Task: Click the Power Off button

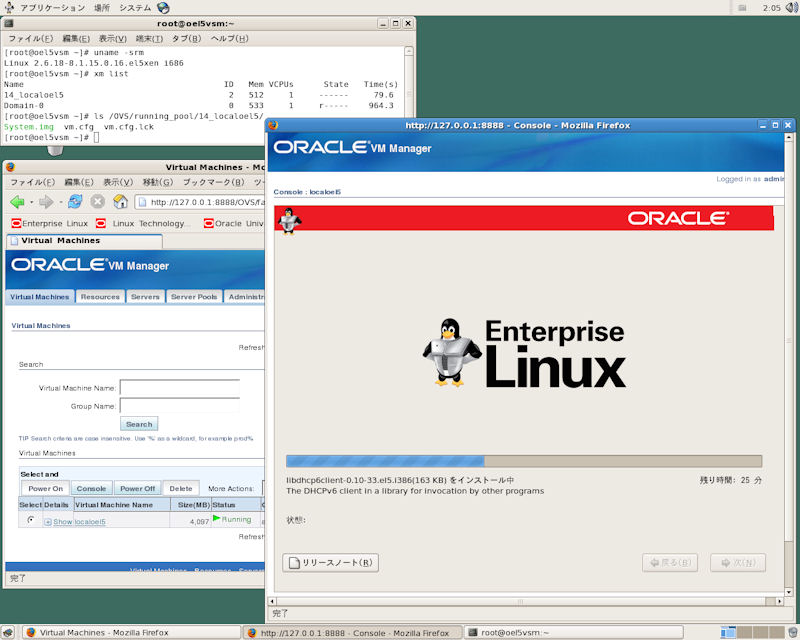Action: [x=138, y=488]
